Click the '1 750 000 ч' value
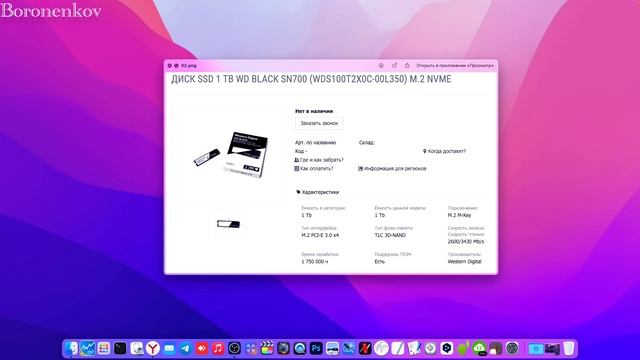This screenshot has height=360, width=640. tap(314, 262)
